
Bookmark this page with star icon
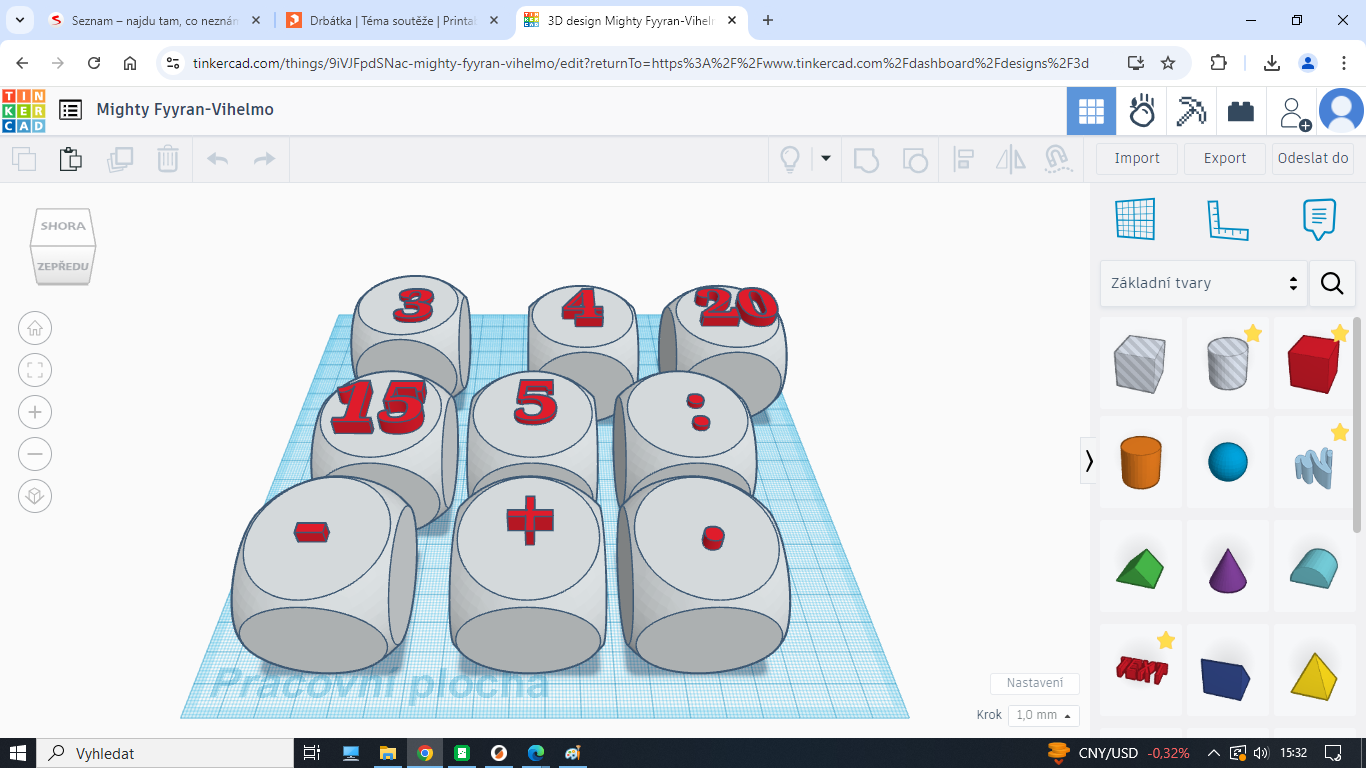[1167, 63]
